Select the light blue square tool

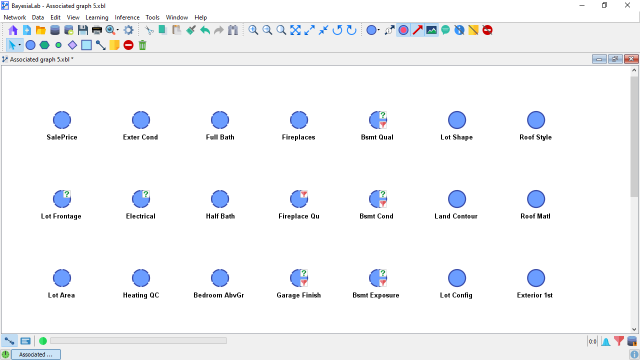[x=86, y=45]
